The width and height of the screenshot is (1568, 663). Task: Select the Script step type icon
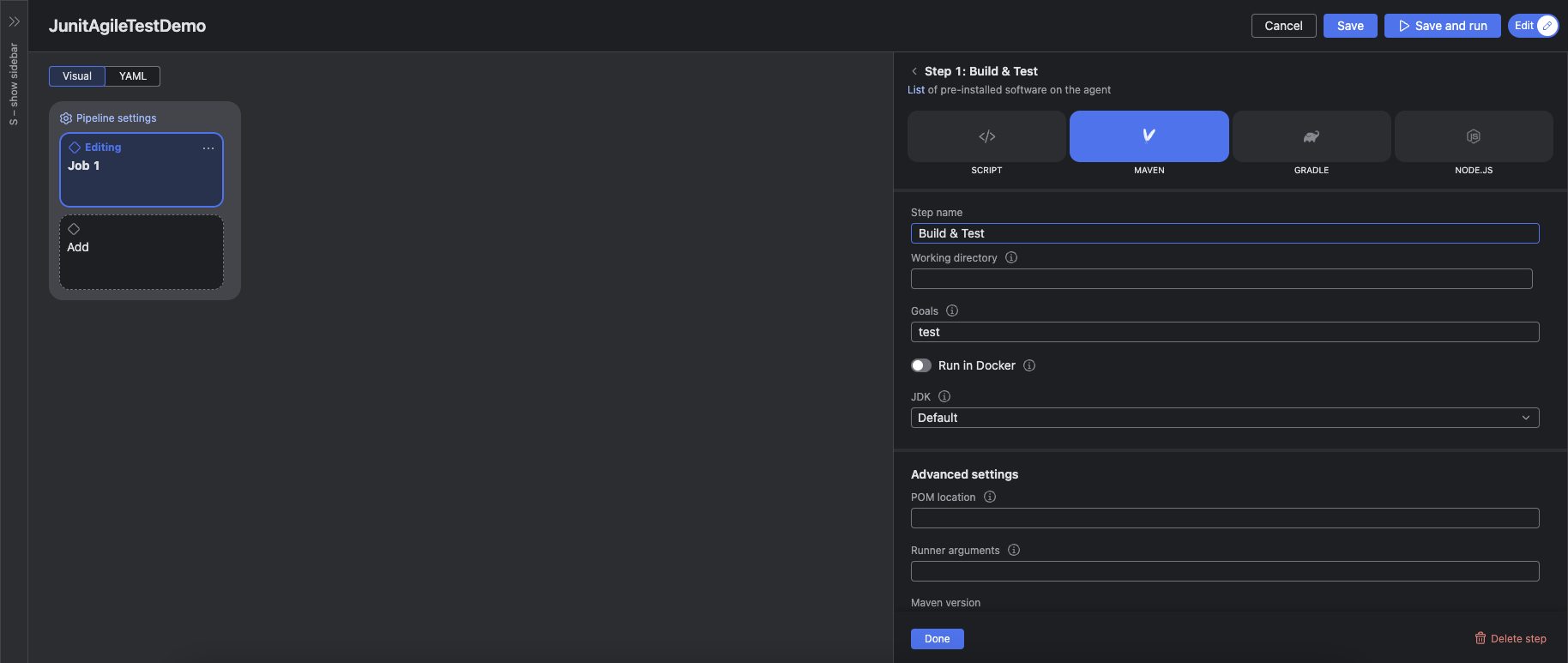tap(986, 136)
